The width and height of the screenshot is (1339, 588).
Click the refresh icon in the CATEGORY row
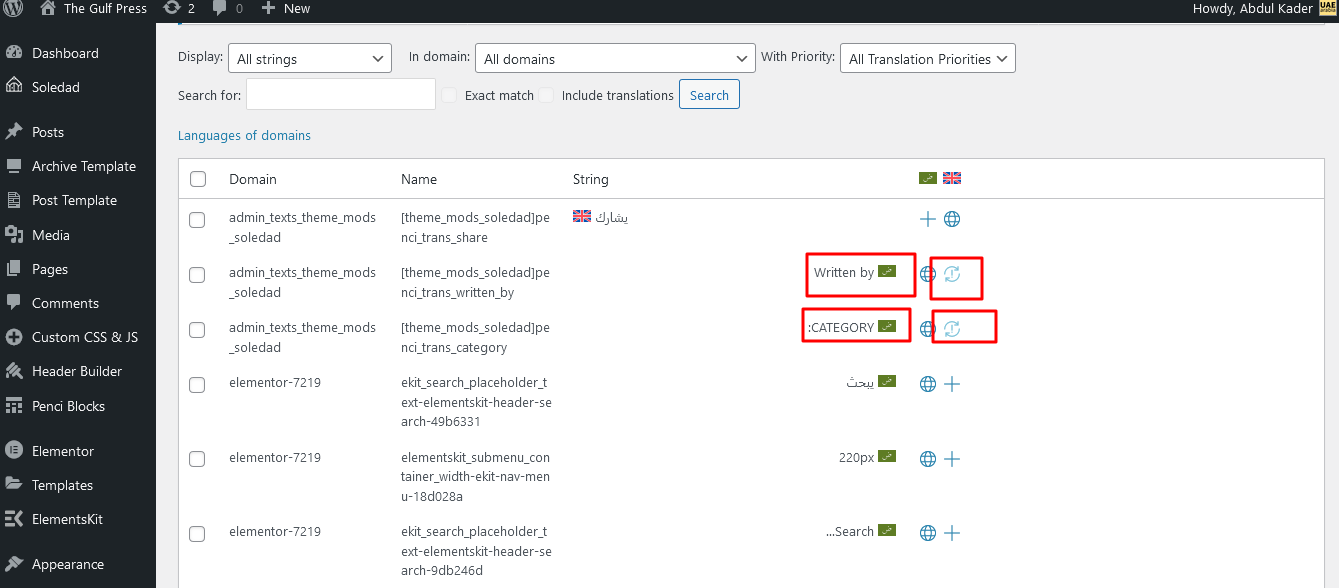click(952, 329)
